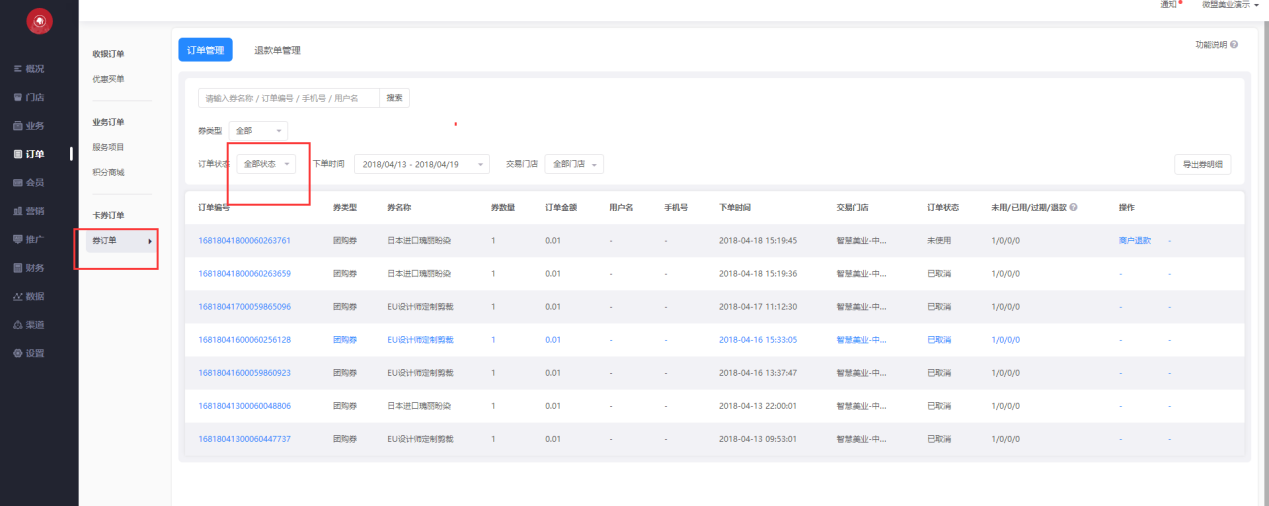The height and width of the screenshot is (506, 1269).
Task: Click the 搜索 search button
Action: pyautogui.click(x=395, y=98)
